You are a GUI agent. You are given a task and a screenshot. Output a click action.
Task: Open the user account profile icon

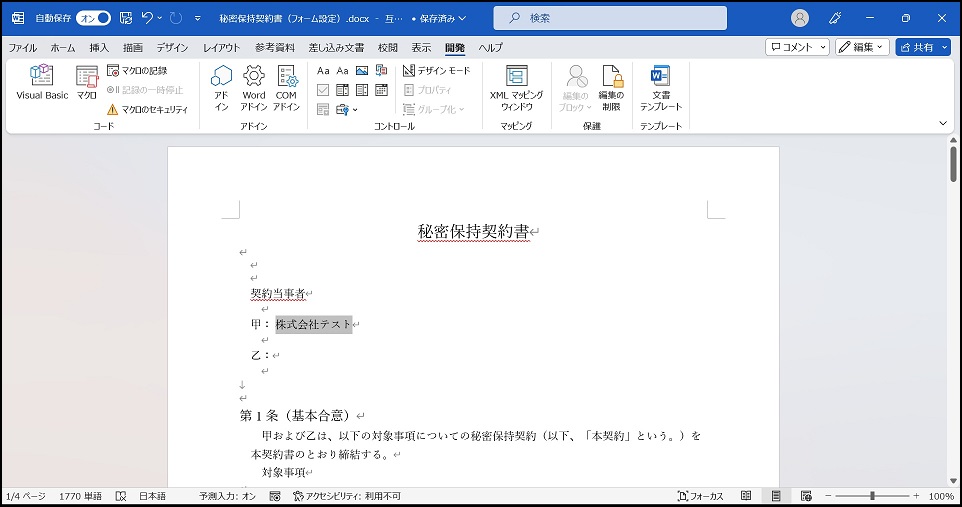(799, 18)
